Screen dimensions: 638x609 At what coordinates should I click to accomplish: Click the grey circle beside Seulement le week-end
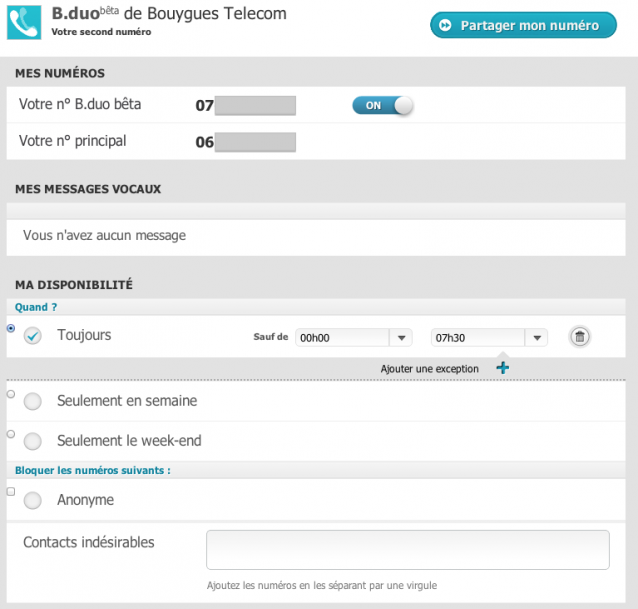33,441
